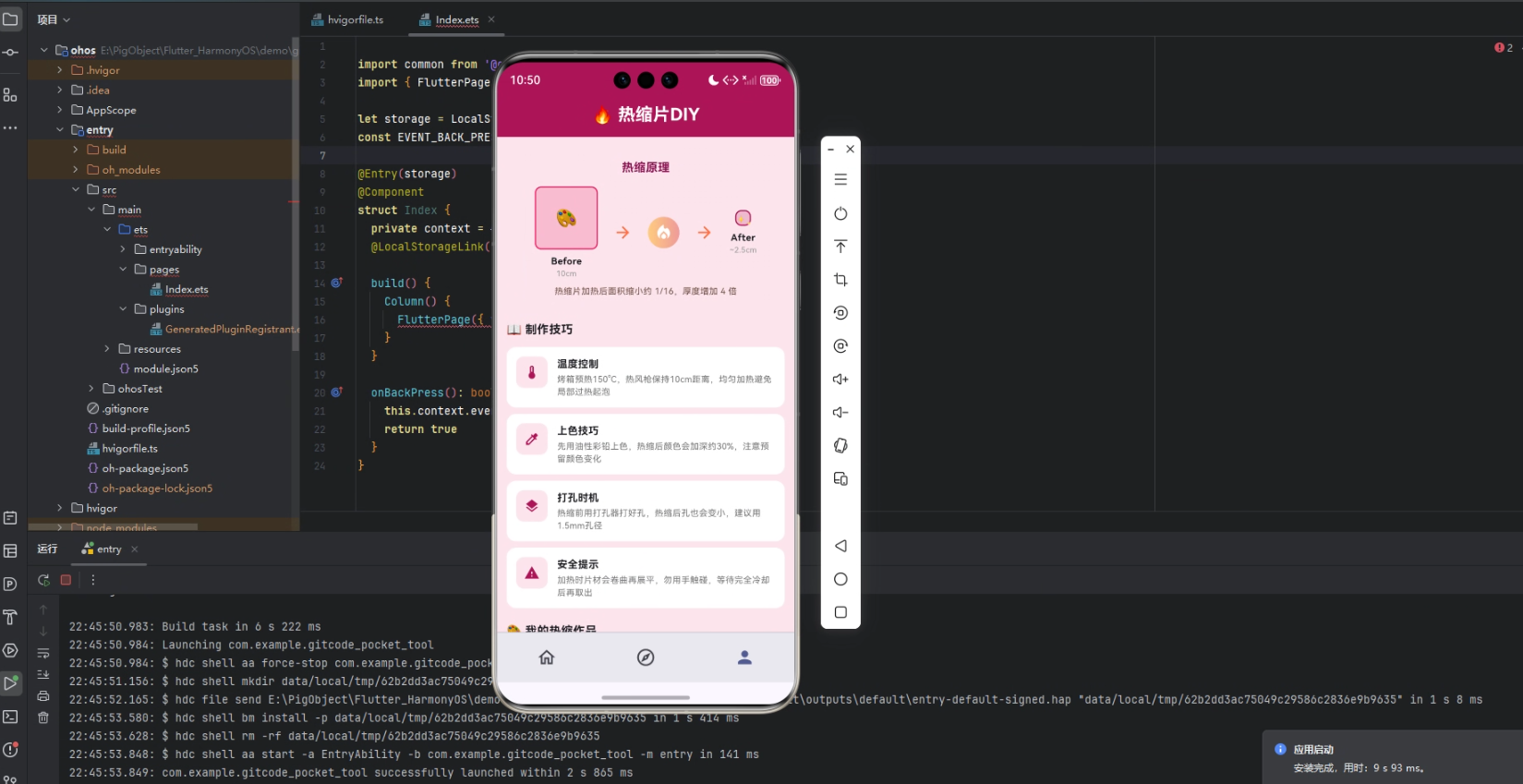
Task: Tap the Before palette thumbnail
Action: pos(566,218)
